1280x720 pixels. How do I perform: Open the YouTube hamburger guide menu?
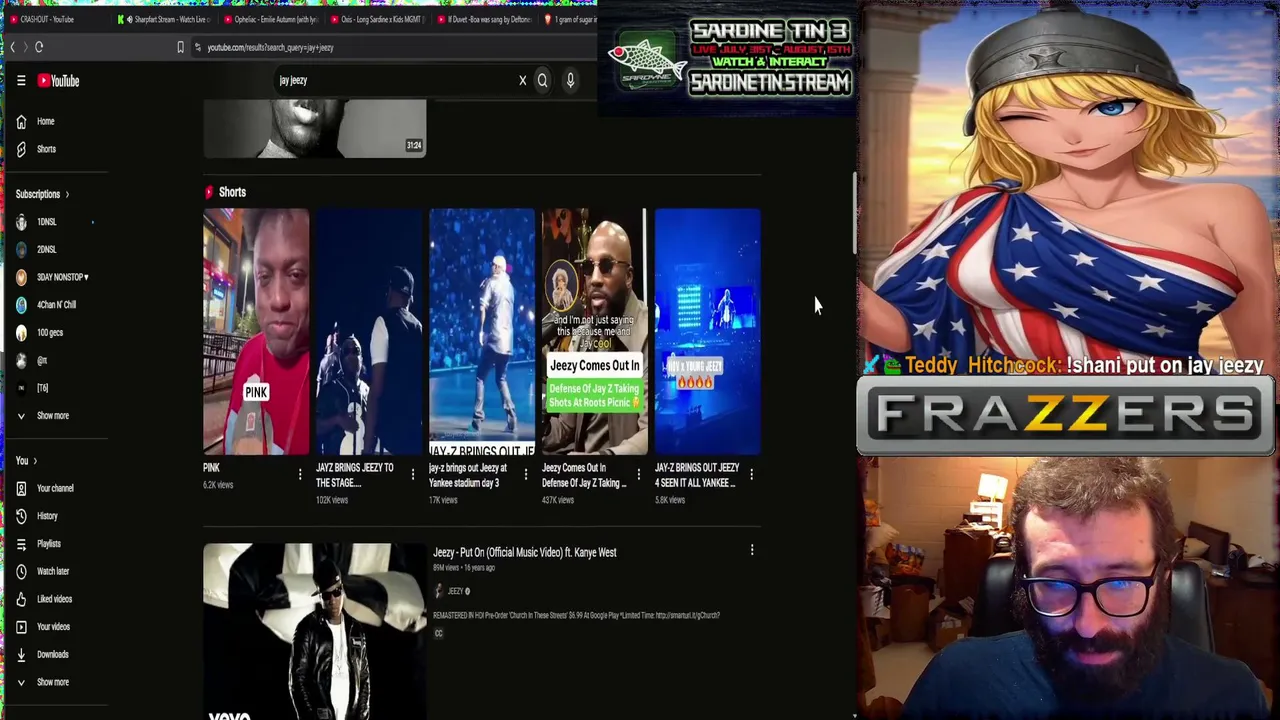coord(21,81)
